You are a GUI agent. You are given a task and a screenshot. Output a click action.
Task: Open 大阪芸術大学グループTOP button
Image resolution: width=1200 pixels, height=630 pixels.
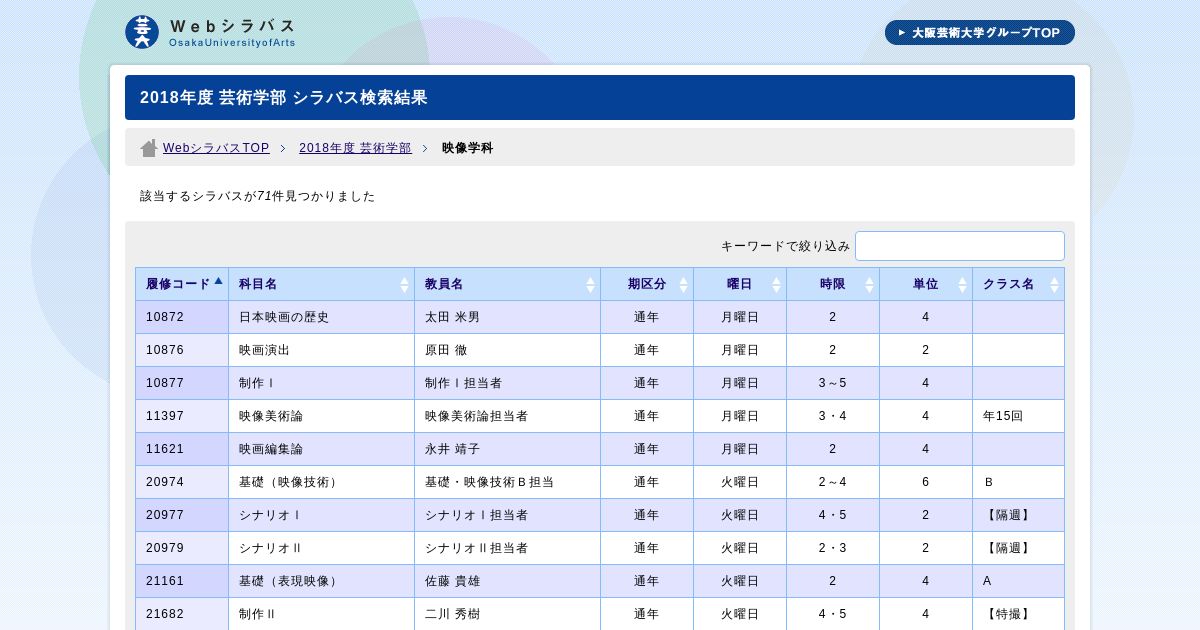click(x=980, y=33)
